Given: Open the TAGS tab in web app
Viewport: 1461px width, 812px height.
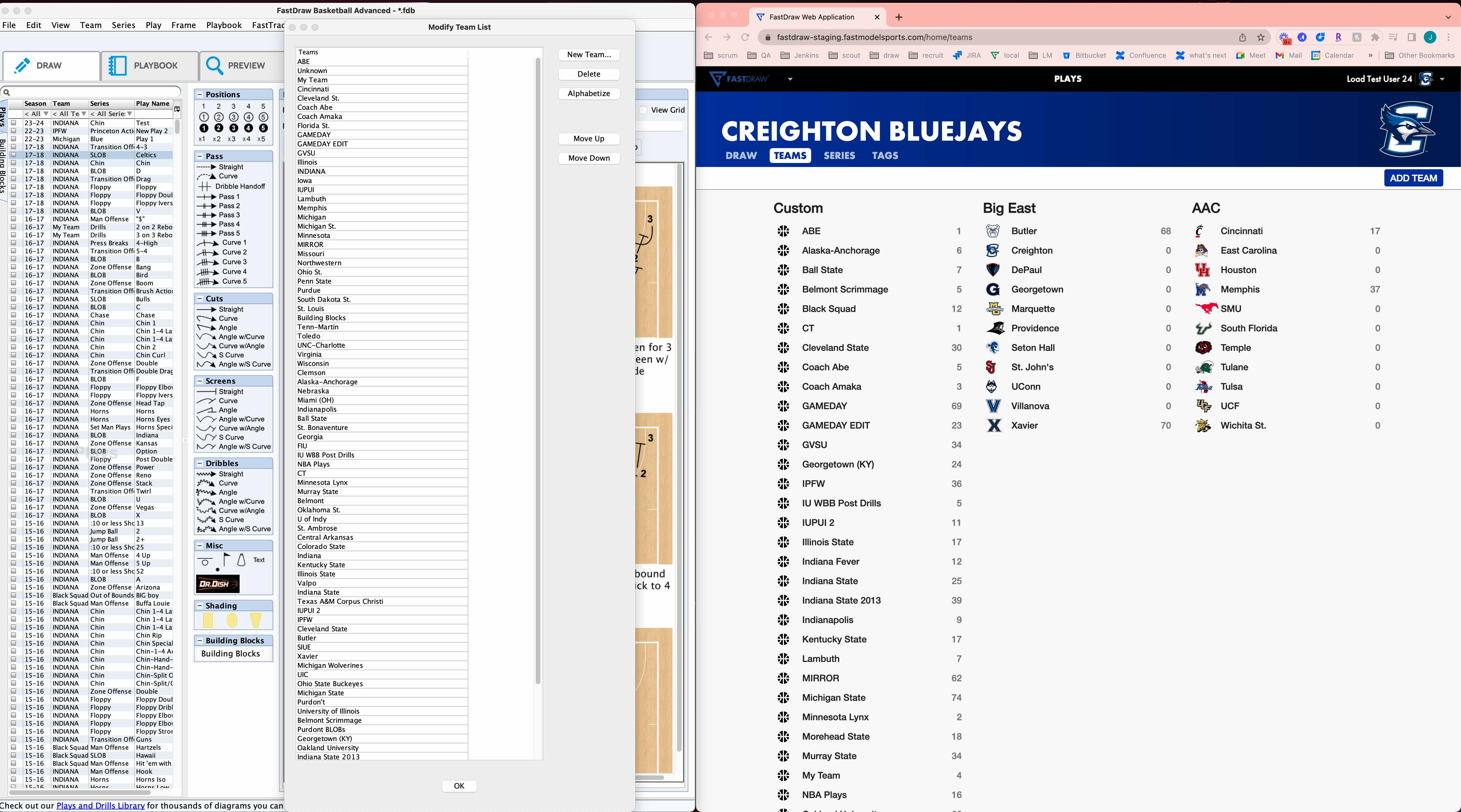Looking at the screenshot, I should [885, 155].
